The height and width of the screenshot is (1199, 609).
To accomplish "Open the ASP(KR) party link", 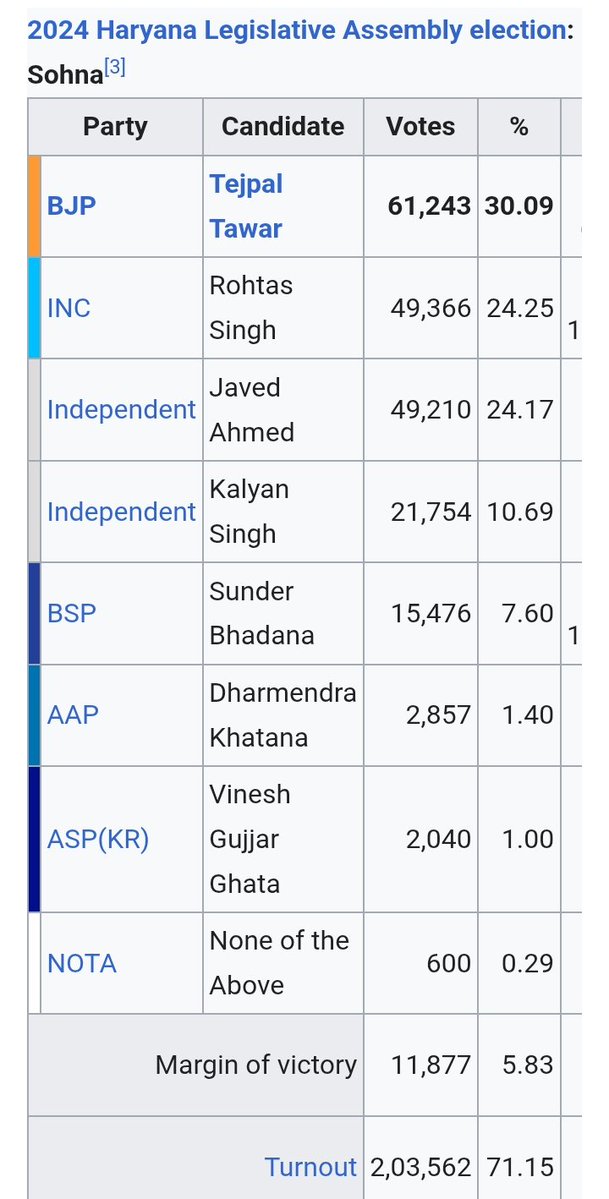I will [98, 839].
